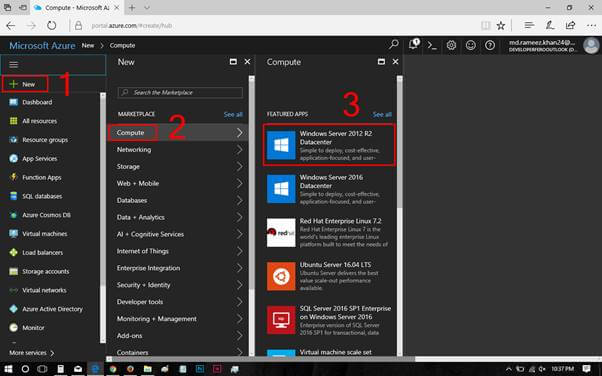
Task: Expand the Storage category chevron
Action: pyautogui.click(x=240, y=166)
